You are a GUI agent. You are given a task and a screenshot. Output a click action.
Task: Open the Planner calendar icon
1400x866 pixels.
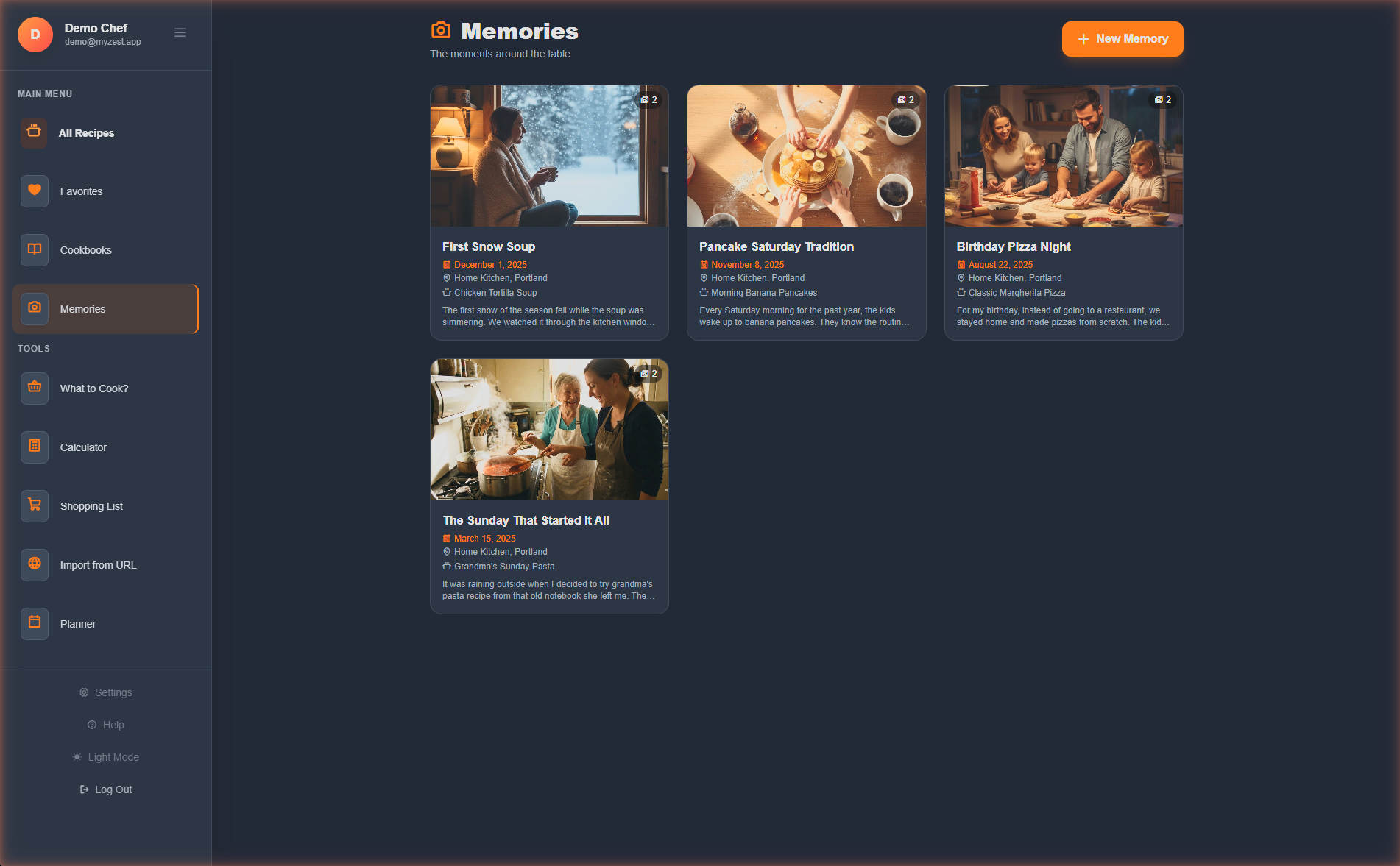point(34,623)
